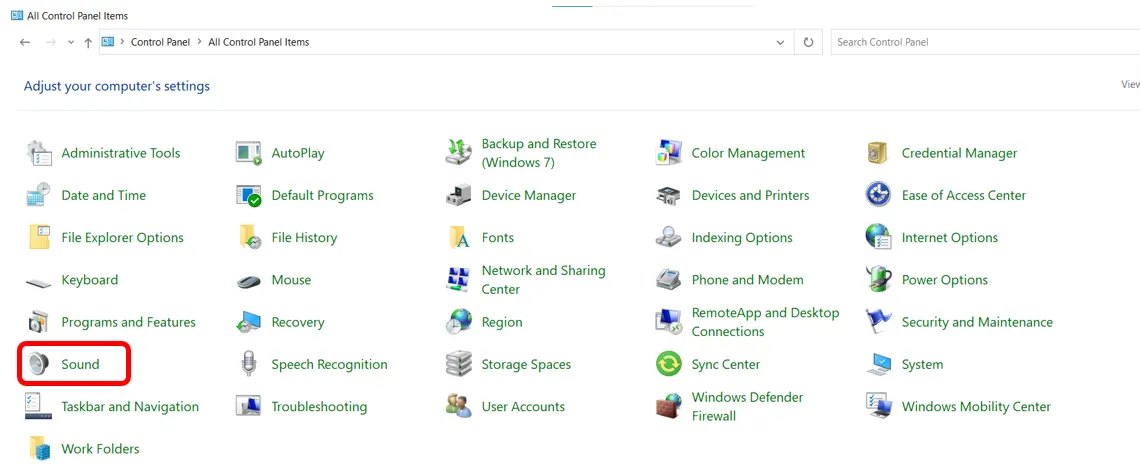Go up one folder level
This screenshot has width=1140, height=470.
pos(88,43)
